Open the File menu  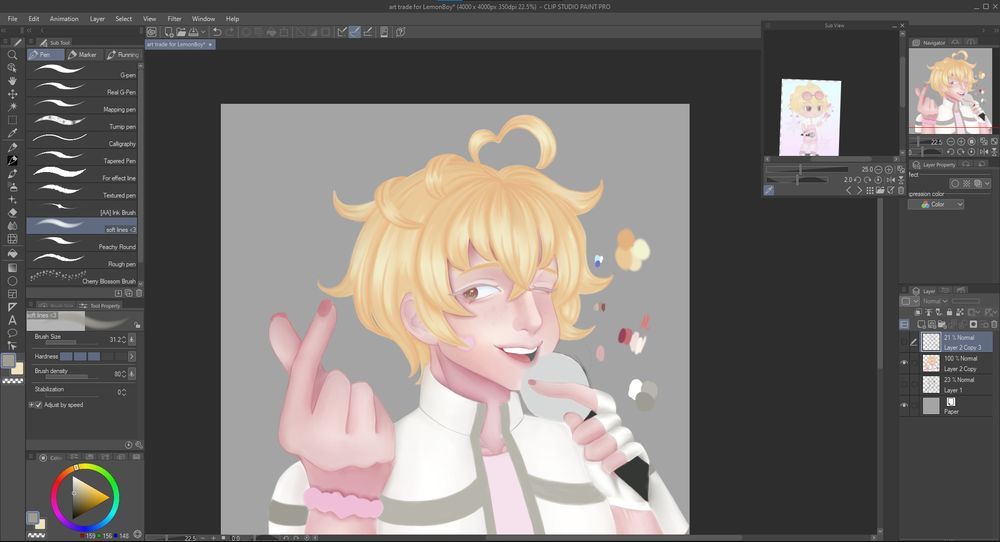[x=12, y=18]
